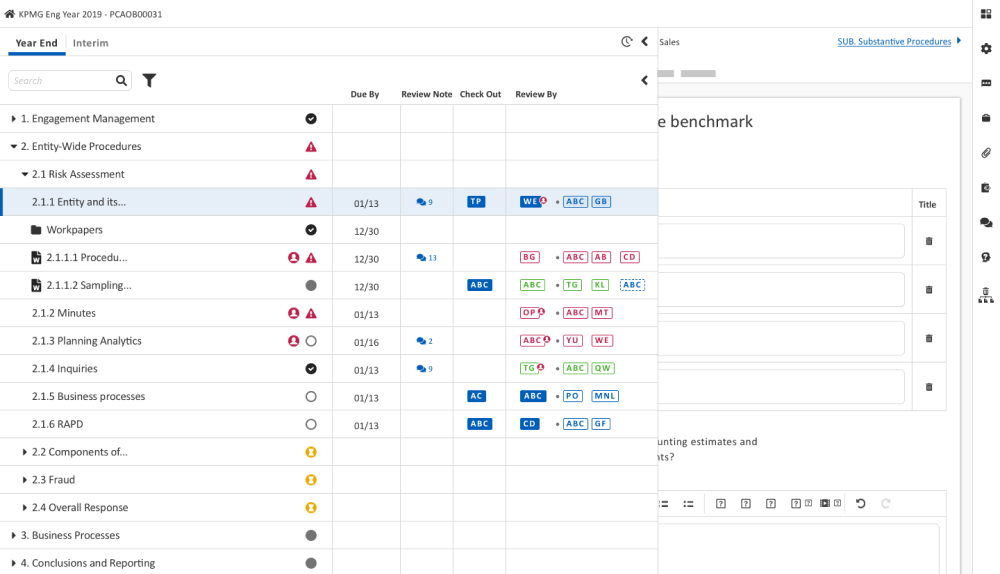Viewport: 1000px width, 574px height.
Task: Open review notes for 2.1.1.1 Procedure
Action: pos(426,258)
